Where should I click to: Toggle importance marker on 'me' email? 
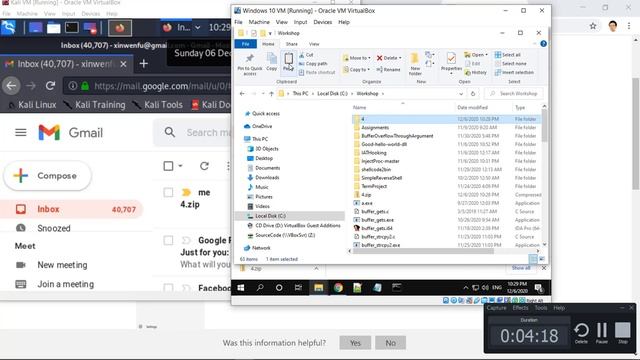(186, 192)
